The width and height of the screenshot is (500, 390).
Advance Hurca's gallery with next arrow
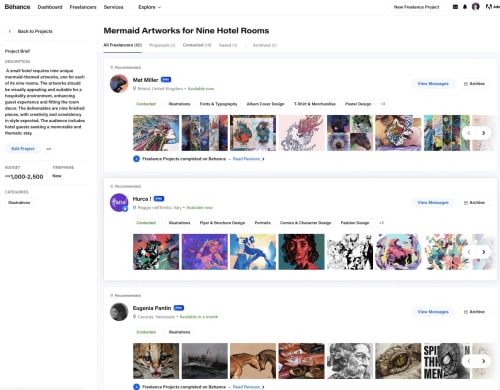[x=483, y=252]
